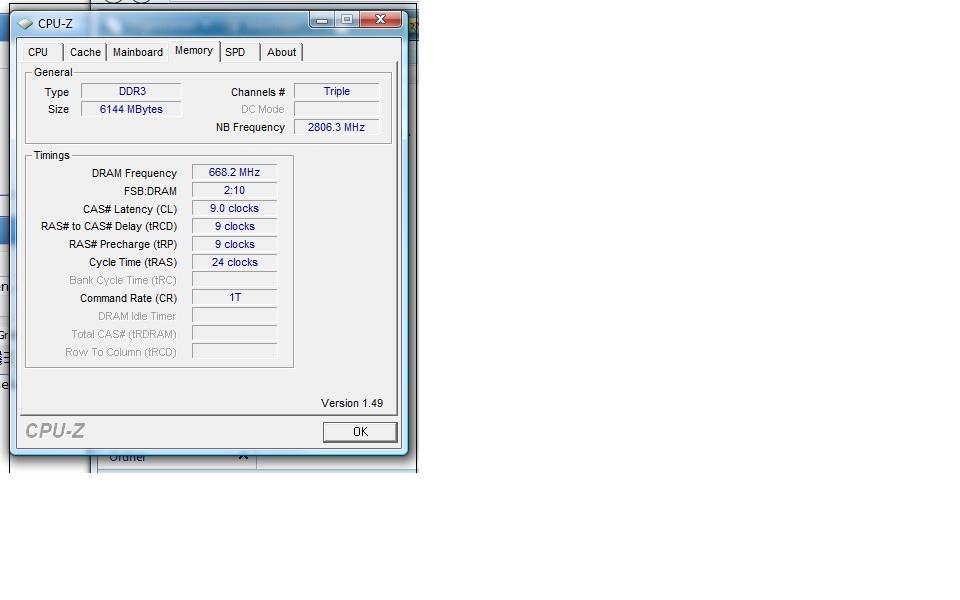This screenshot has height=600, width=960.
Task: Switch to the CPU tab
Action: pos(38,52)
